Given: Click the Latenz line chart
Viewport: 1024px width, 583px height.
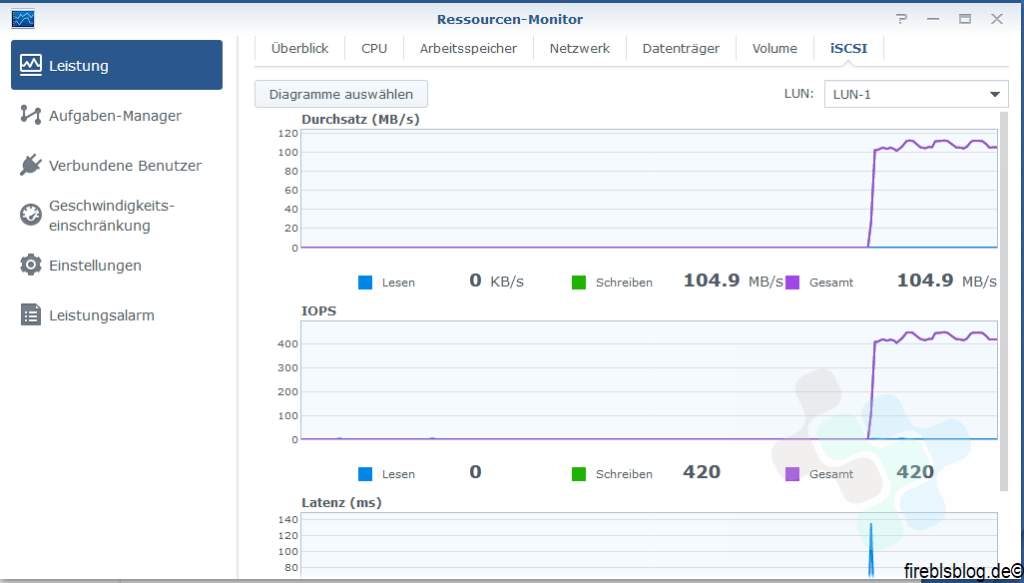Looking at the screenshot, I should 649,545.
